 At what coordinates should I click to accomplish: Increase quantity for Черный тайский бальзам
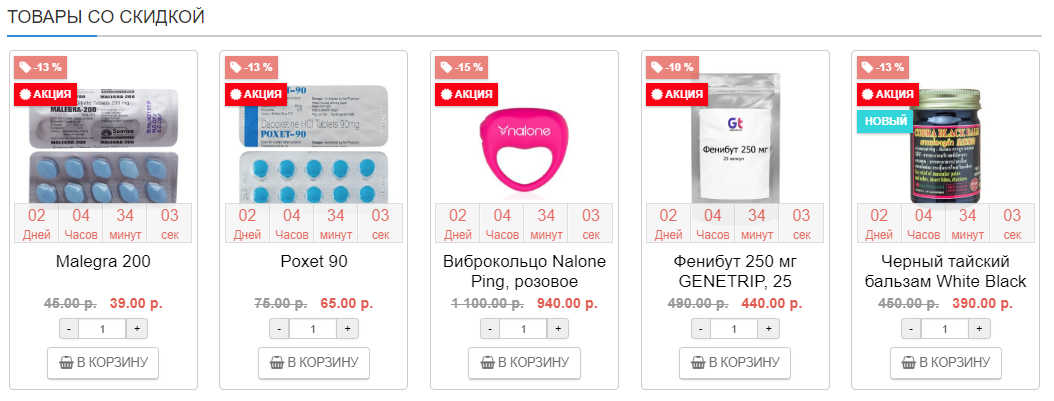[x=980, y=329]
